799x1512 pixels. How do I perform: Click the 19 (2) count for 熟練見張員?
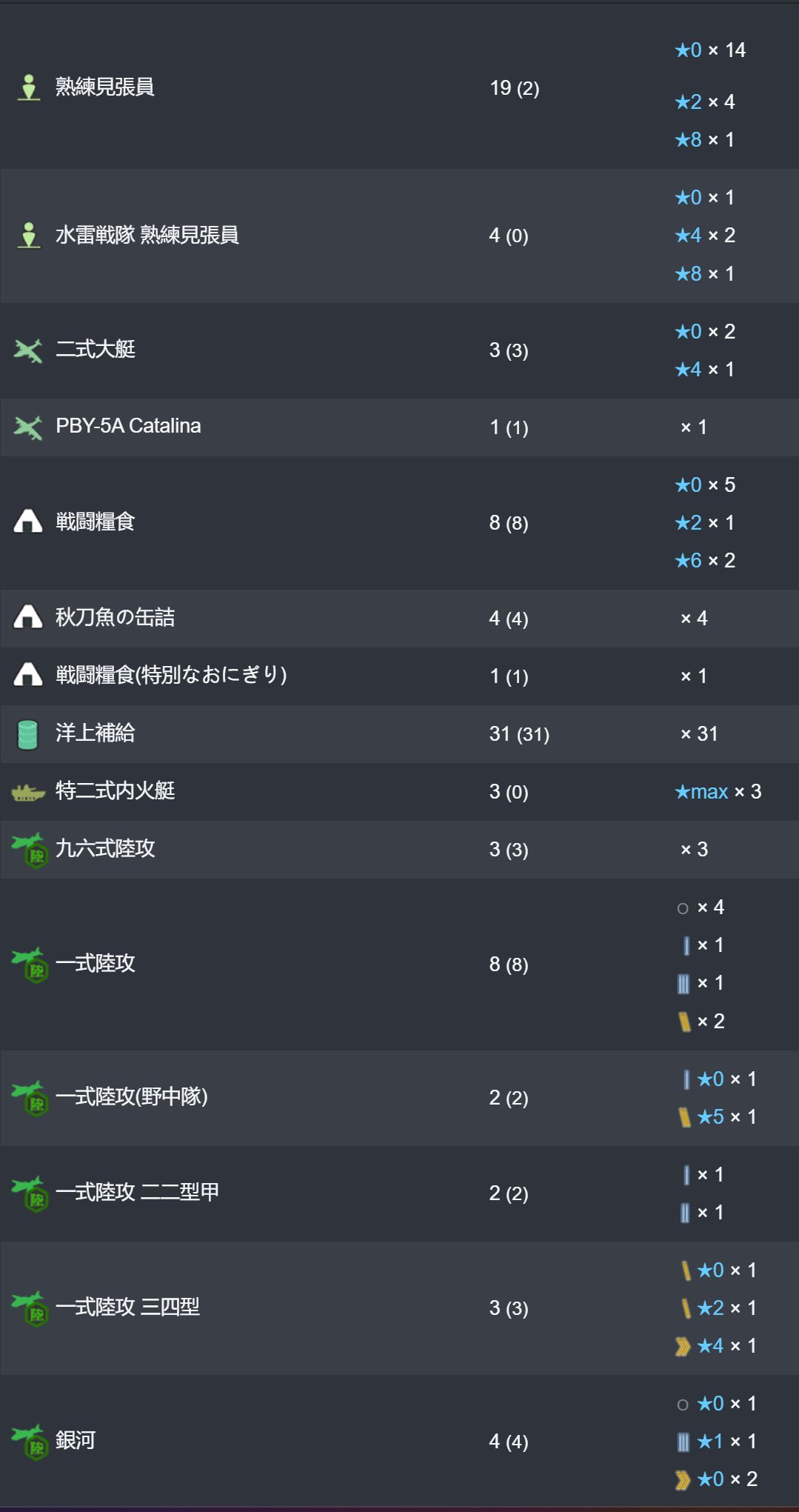515,88
